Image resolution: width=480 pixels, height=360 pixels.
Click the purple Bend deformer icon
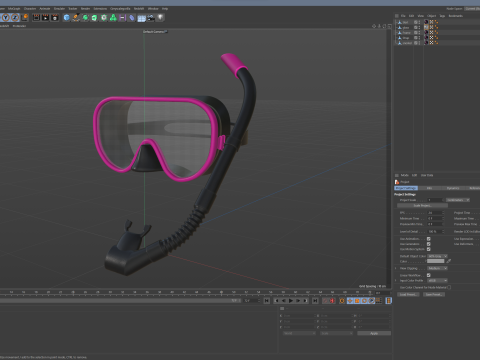pos(122,18)
